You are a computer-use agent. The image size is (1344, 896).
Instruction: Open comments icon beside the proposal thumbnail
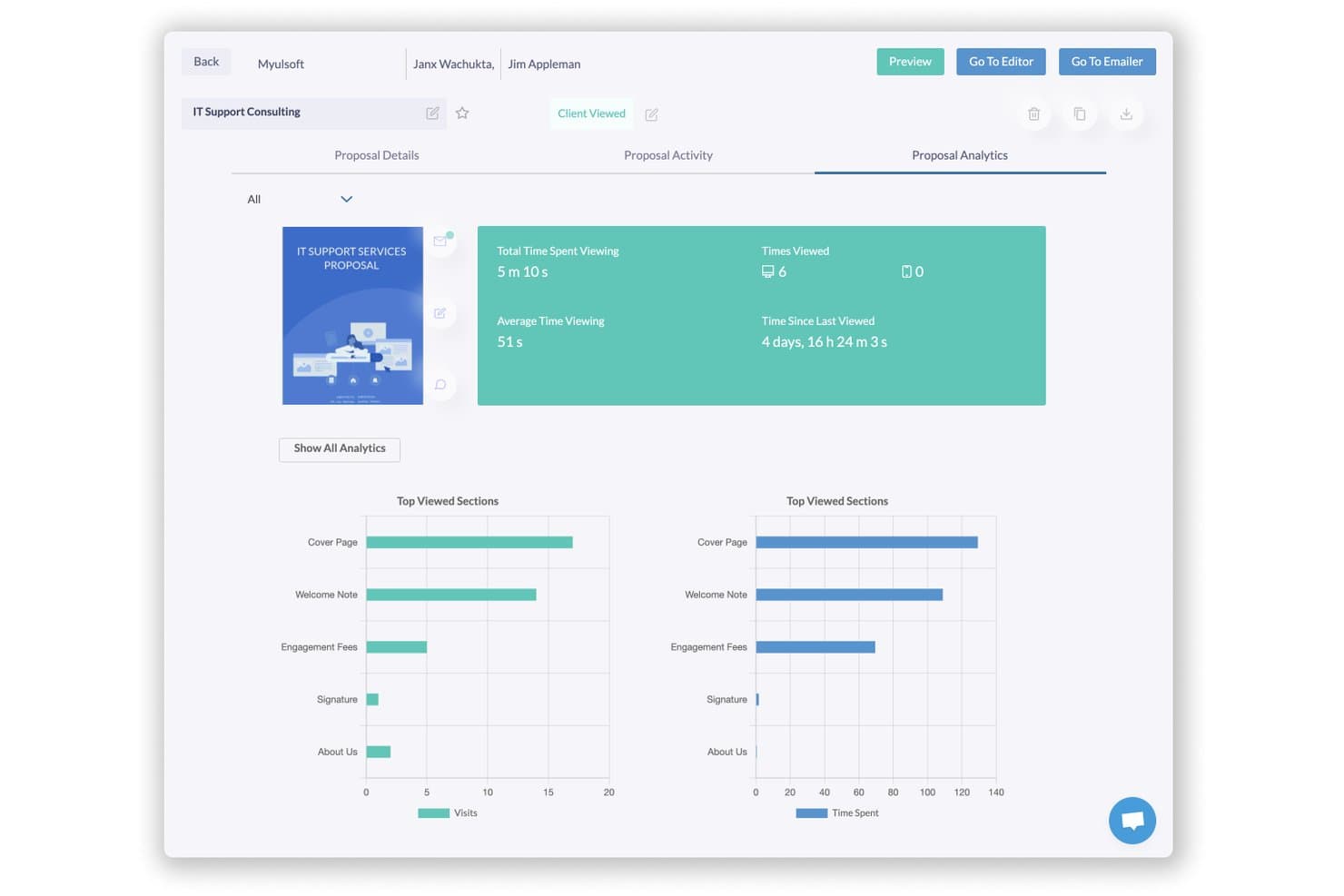(x=440, y=385)
